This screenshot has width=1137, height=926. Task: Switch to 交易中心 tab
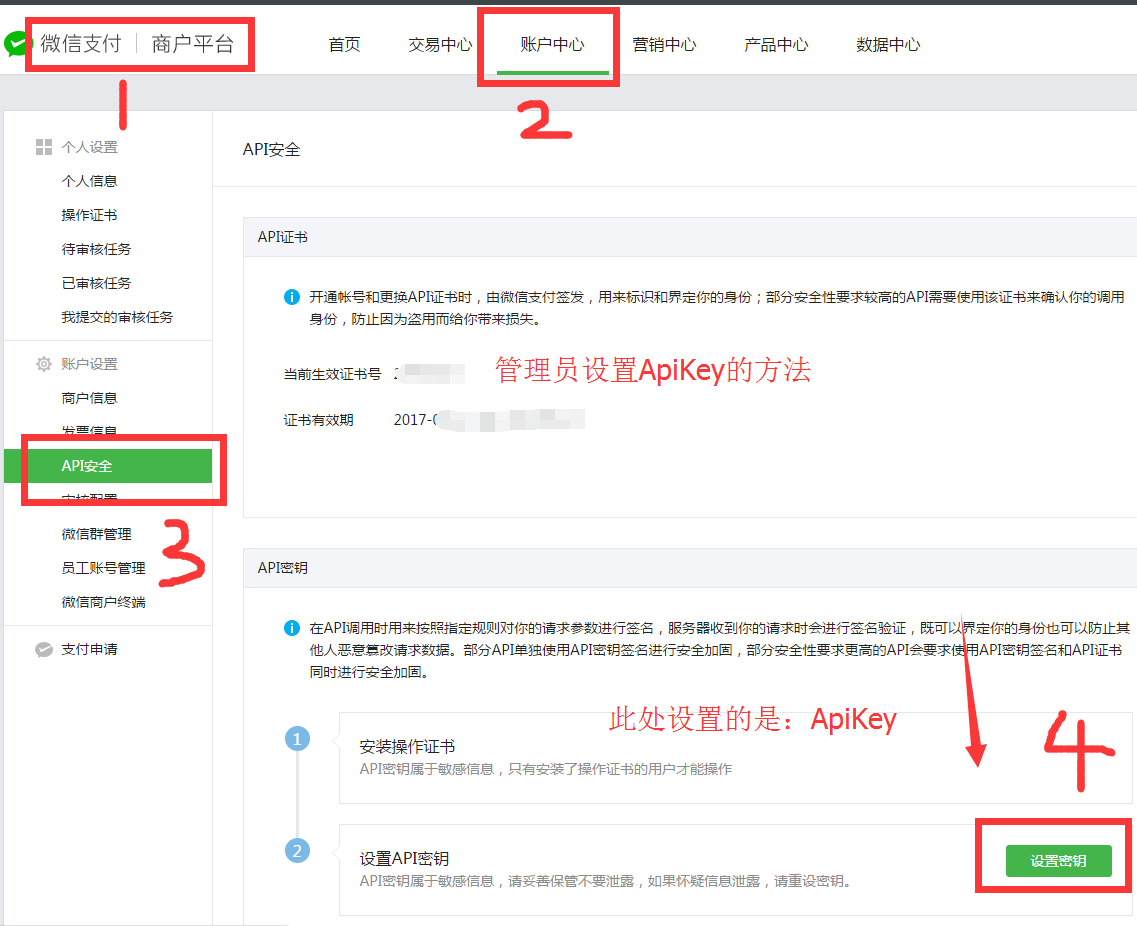point(440,44)
